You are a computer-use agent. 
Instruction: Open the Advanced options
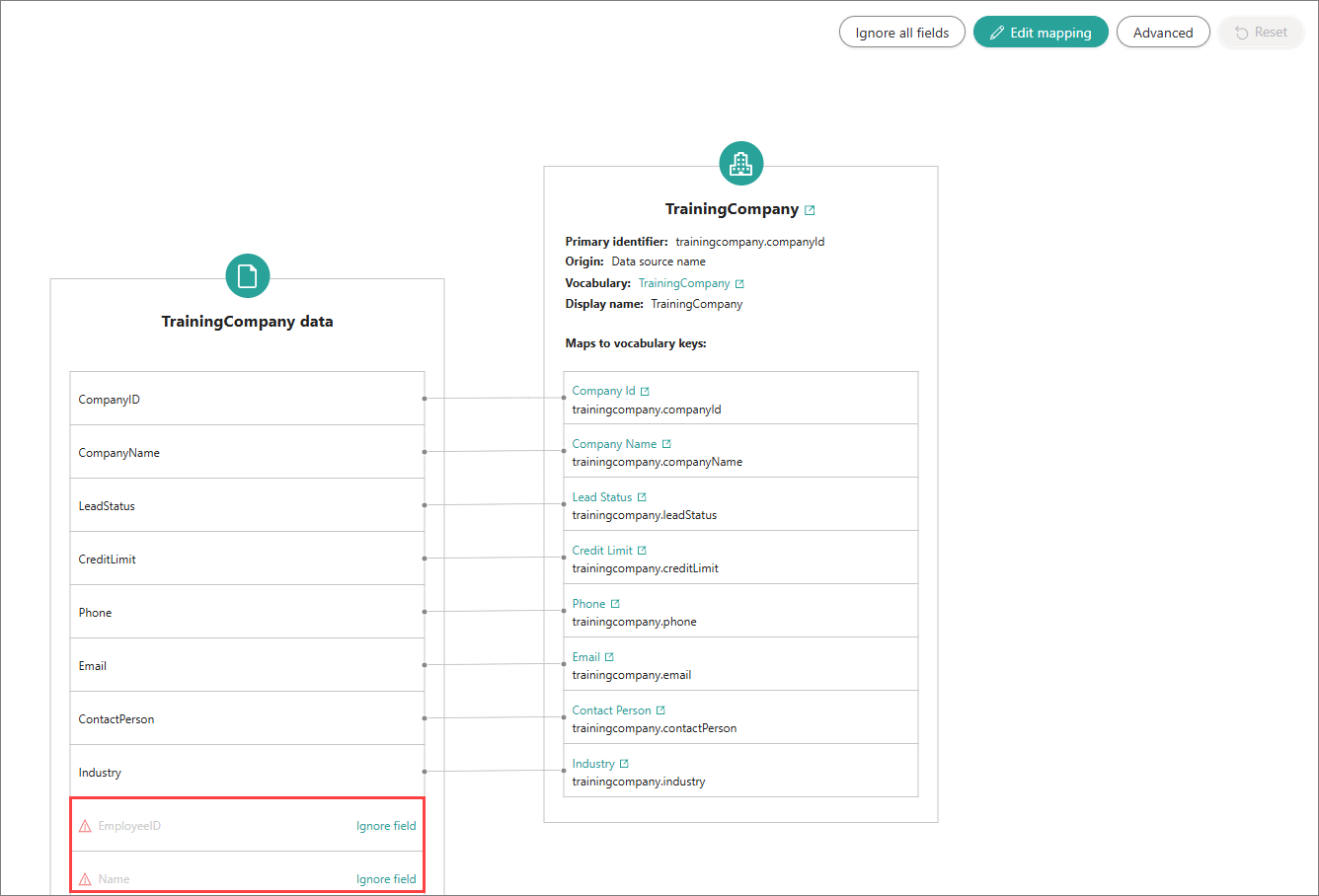[x=1162, y=33]
